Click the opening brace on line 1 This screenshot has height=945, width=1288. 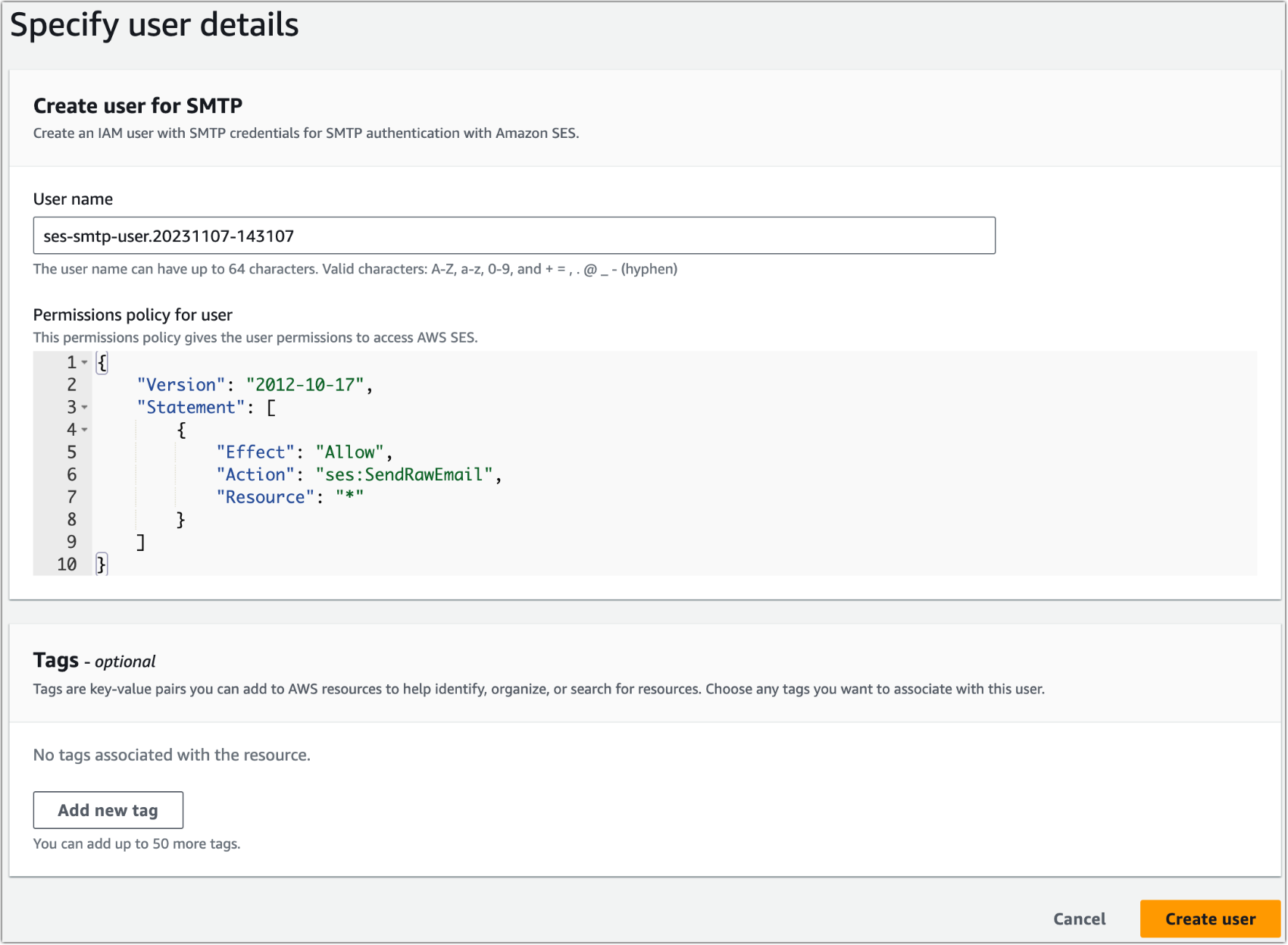(x=102, y=362)
